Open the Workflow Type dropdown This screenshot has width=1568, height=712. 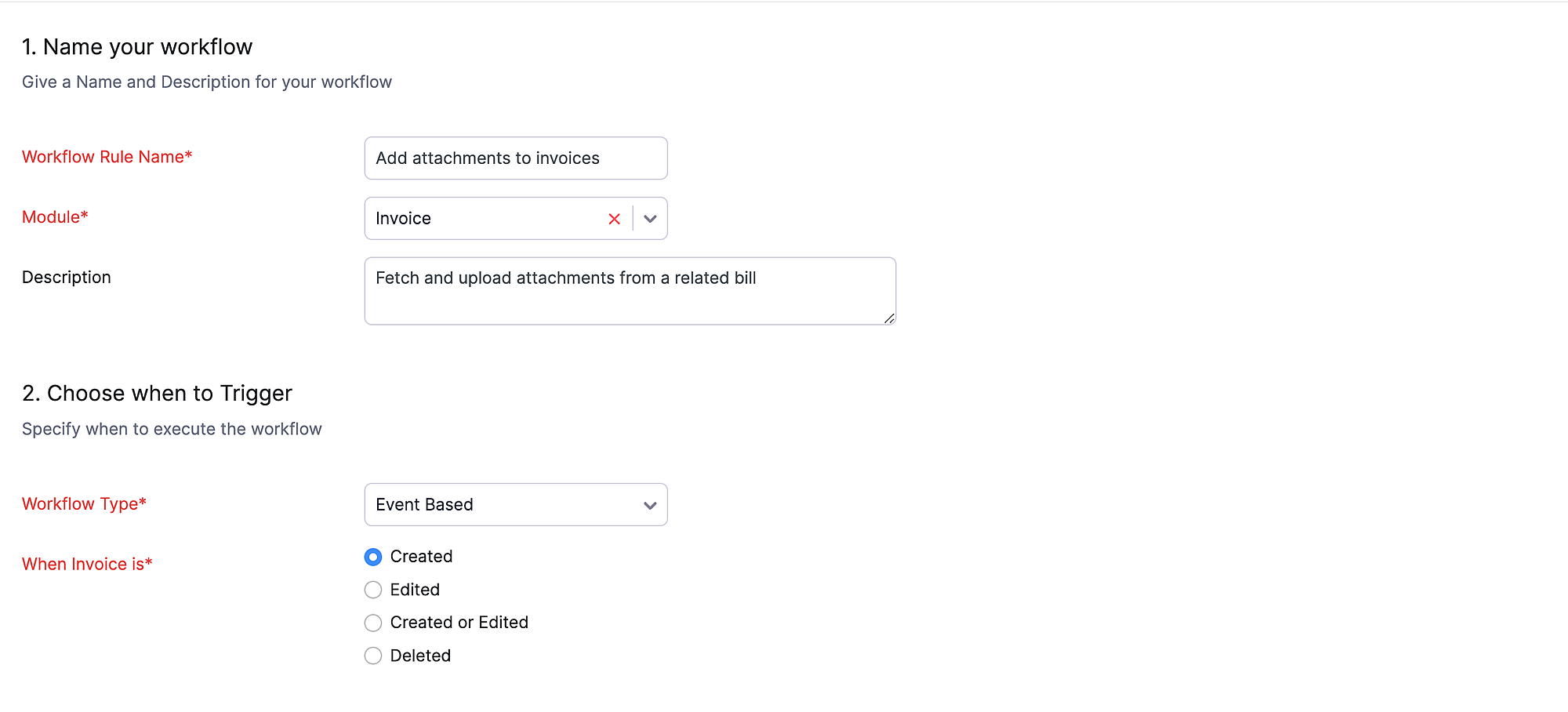click(x=516, y=504)
